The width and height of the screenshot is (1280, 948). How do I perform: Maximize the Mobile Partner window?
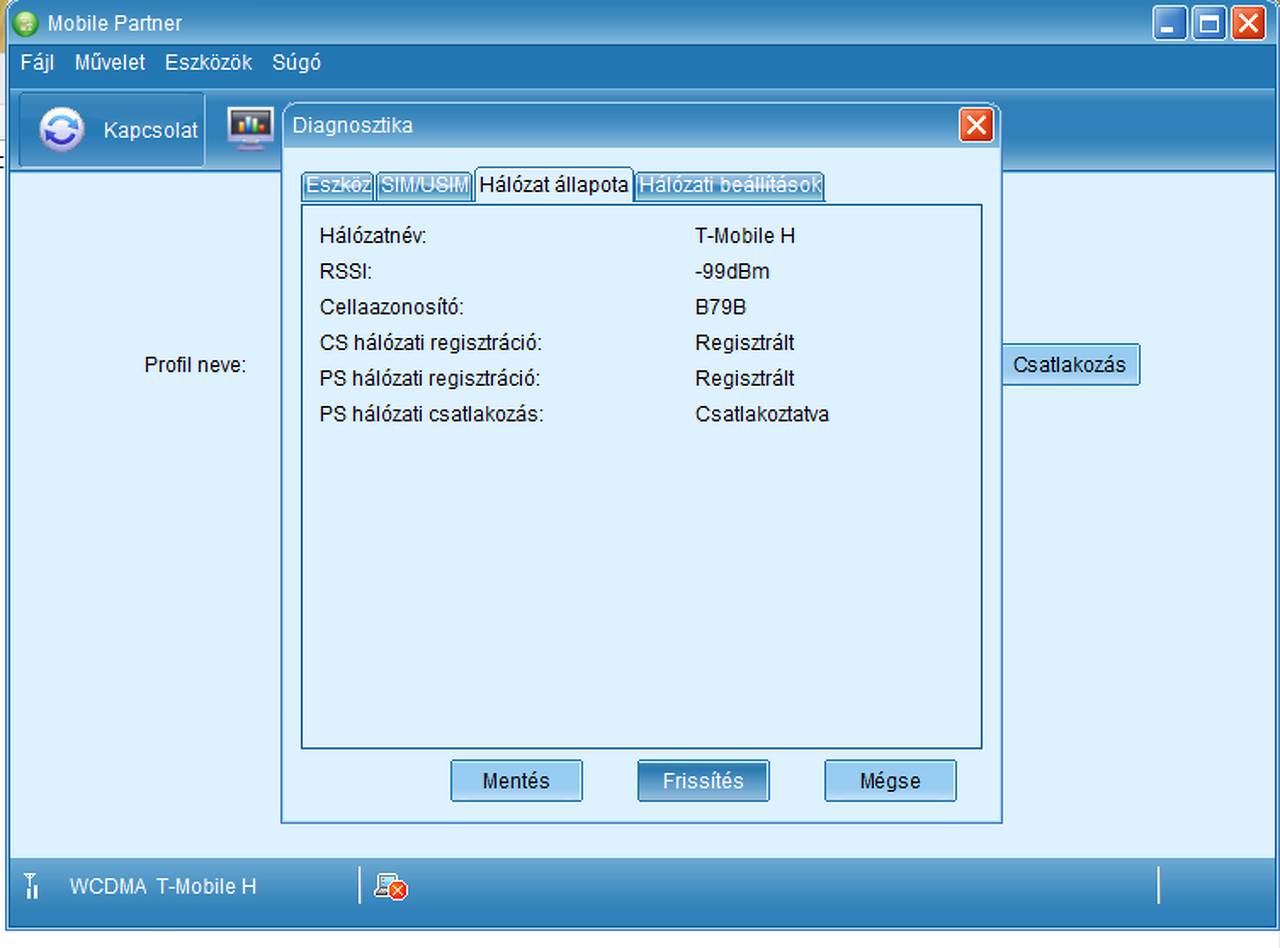tap(1209, 23)
